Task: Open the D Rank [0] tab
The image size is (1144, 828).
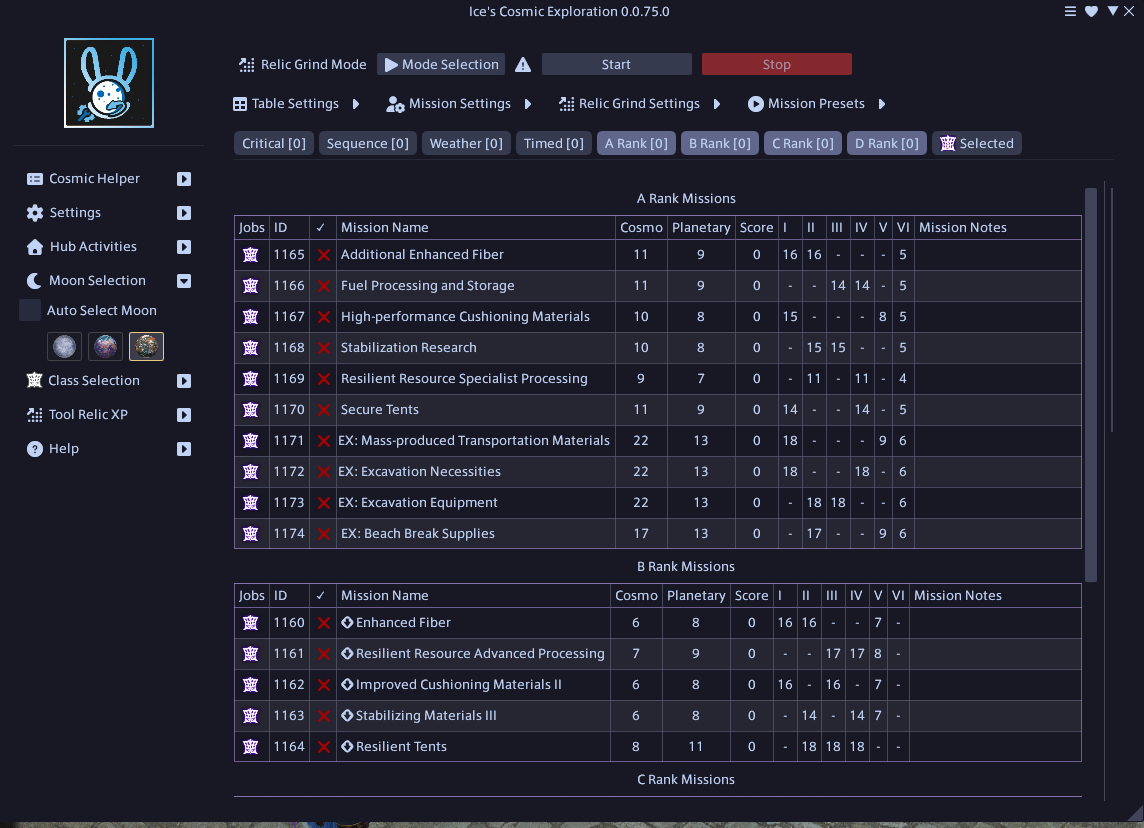Action: coord(886,144)
